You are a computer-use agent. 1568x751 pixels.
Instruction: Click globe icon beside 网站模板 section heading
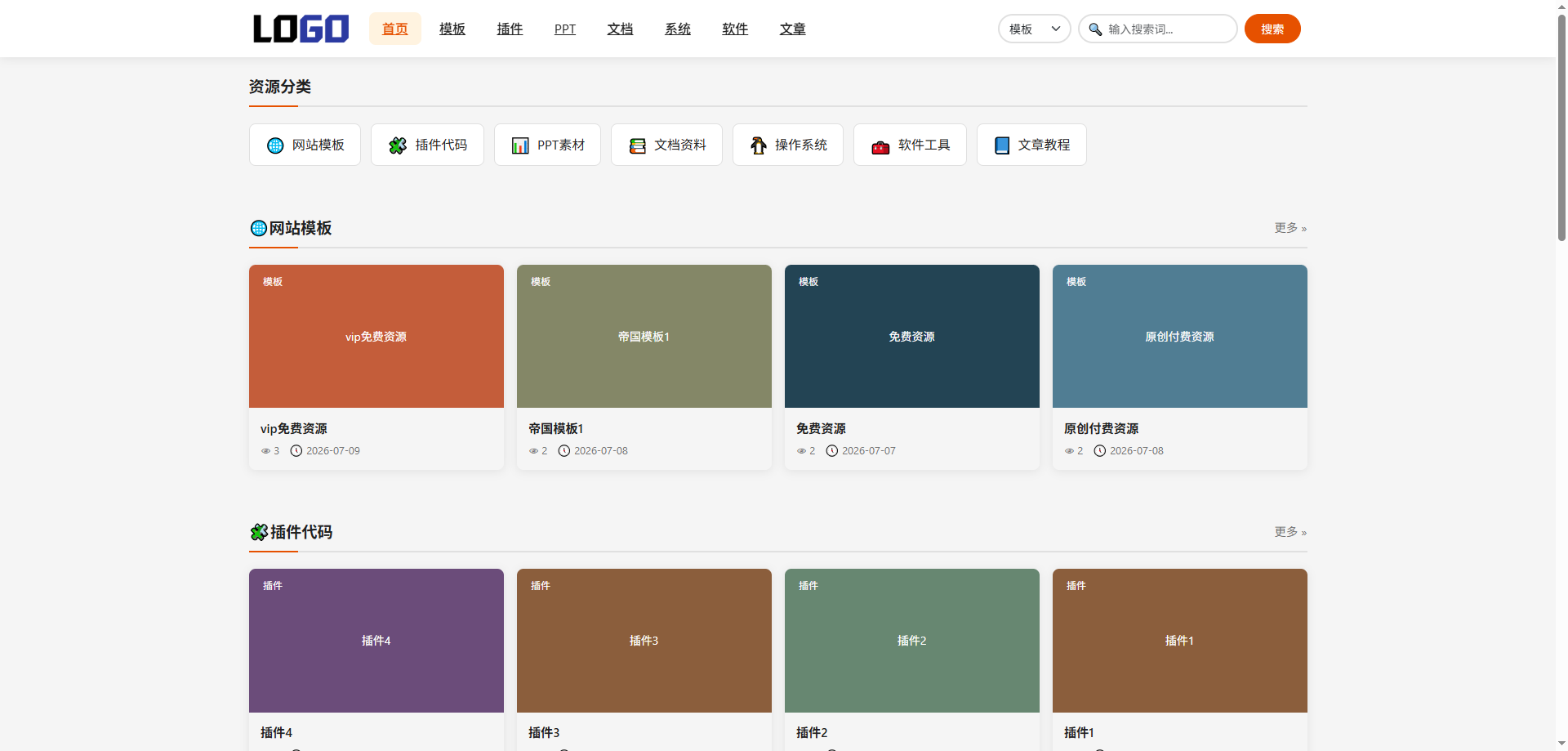(x=258, y=228)
